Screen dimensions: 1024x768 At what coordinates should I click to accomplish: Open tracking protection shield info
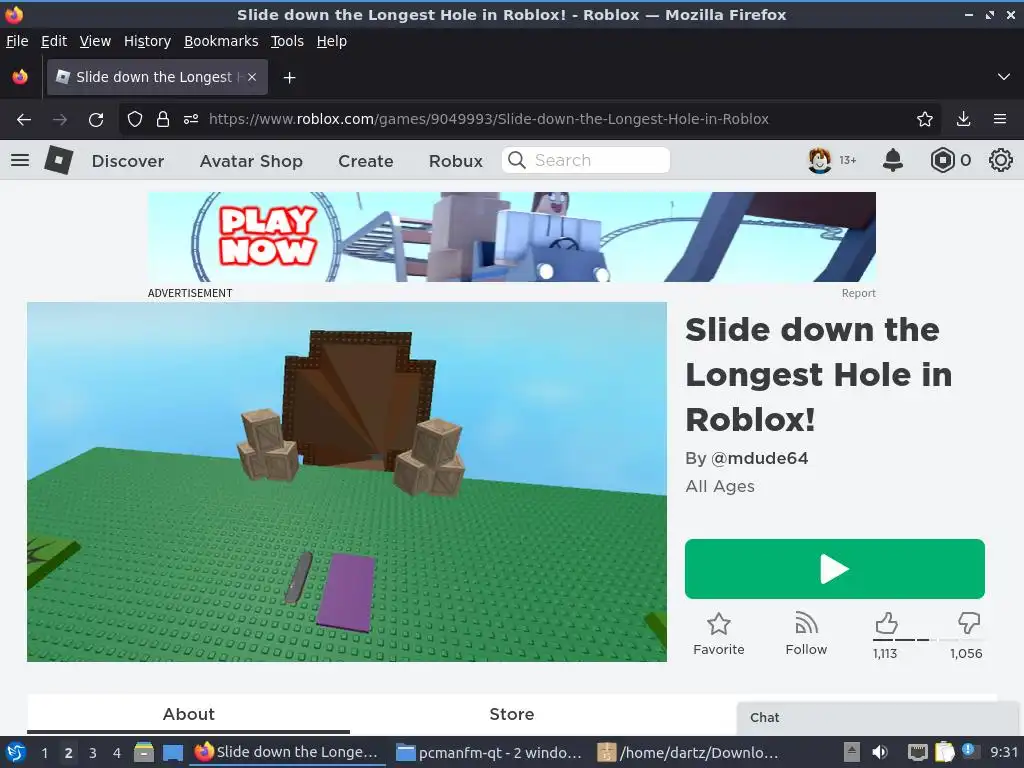point(135,119)
